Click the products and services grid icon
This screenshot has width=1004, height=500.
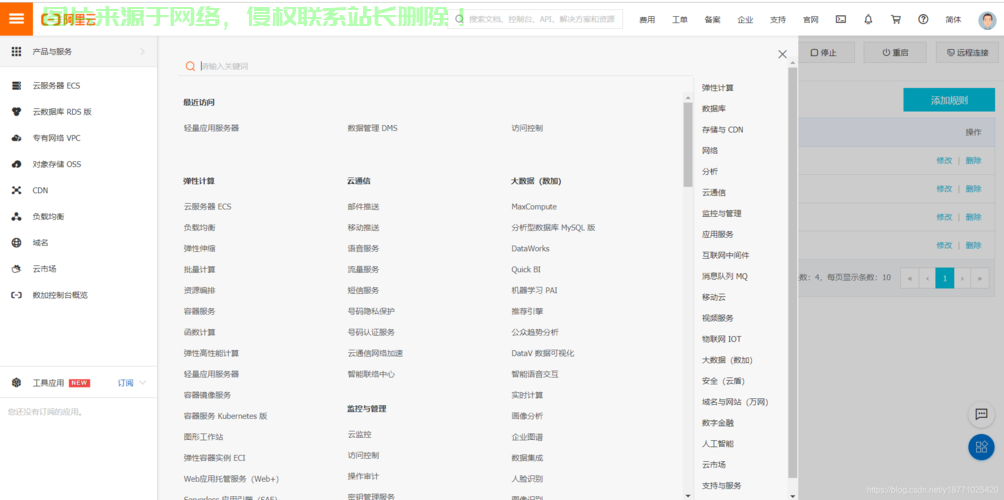click(17, 51)
